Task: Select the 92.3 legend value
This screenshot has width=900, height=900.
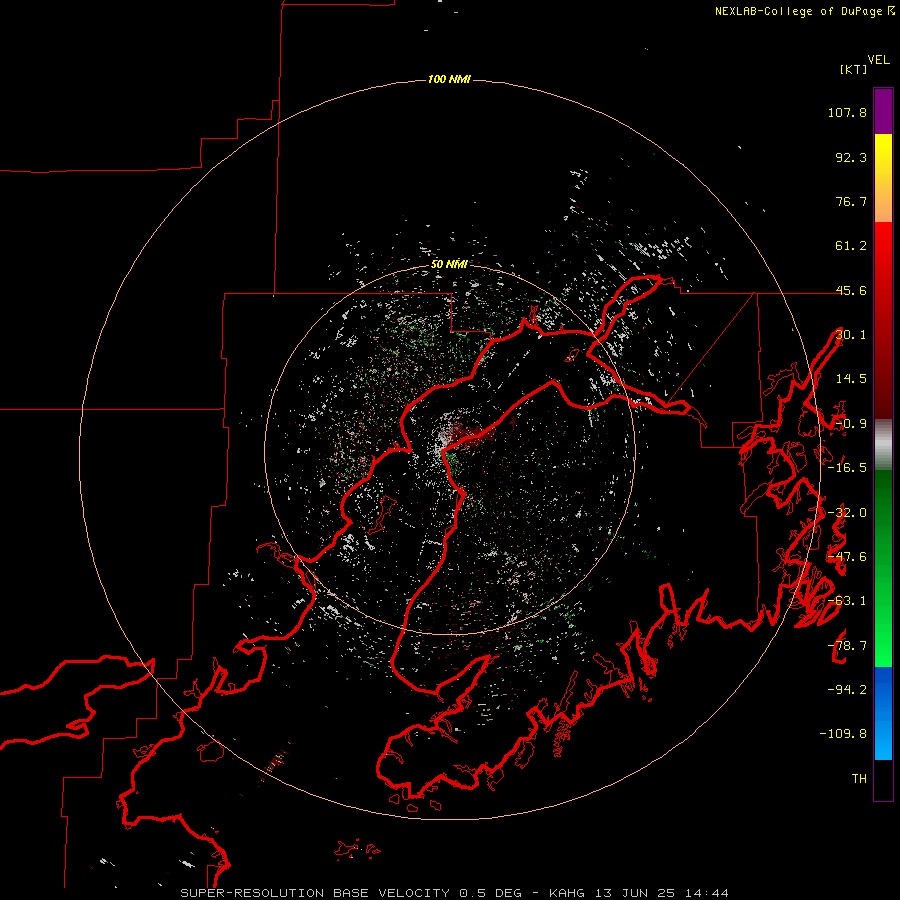Action: point(851,157)
